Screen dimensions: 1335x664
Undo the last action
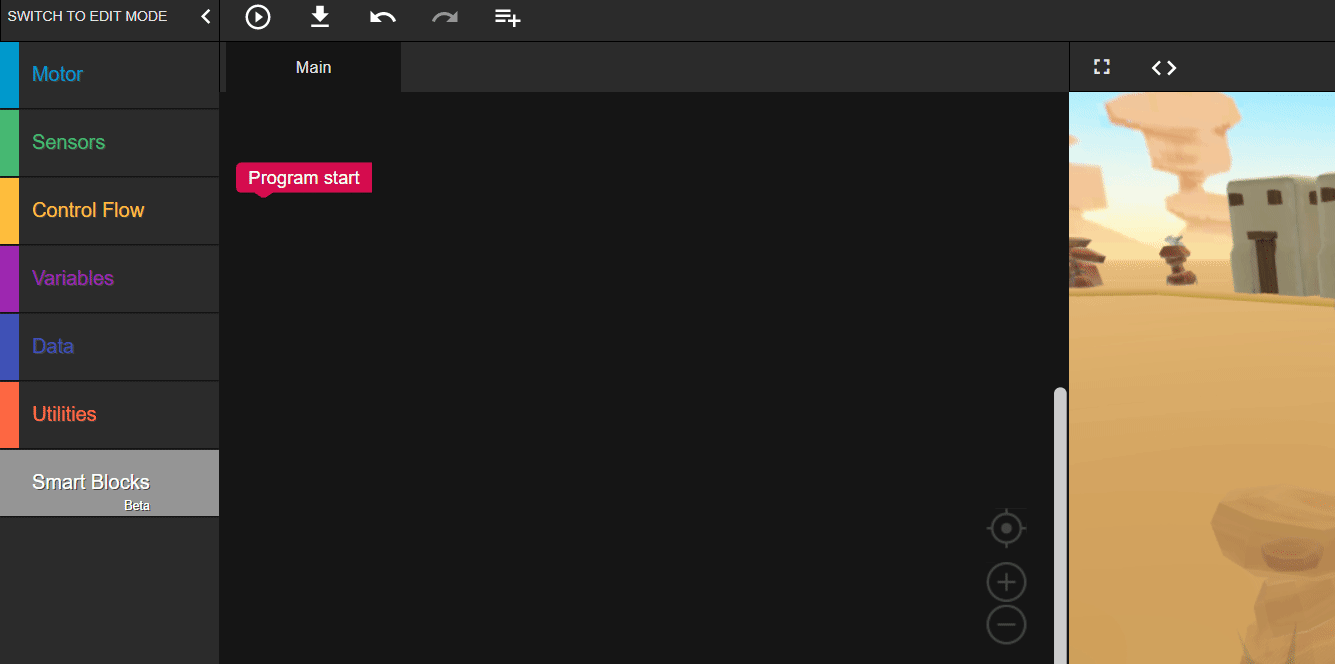(x=382, y=17)
